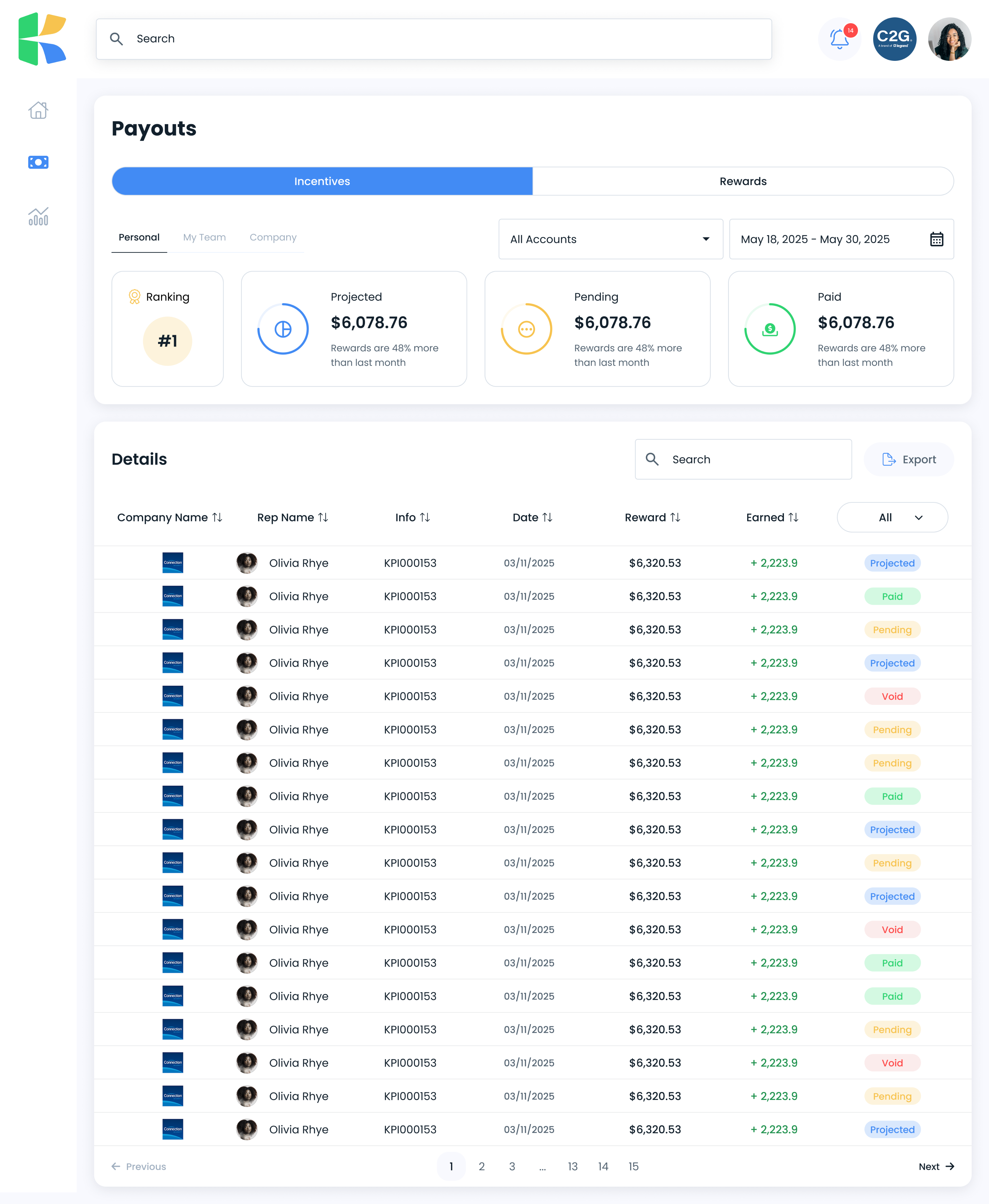Image resolution: width=989 pixels, height=1204 pixels.
Task: Open the notifications bell with 14 badge
Action: [840, 39]
